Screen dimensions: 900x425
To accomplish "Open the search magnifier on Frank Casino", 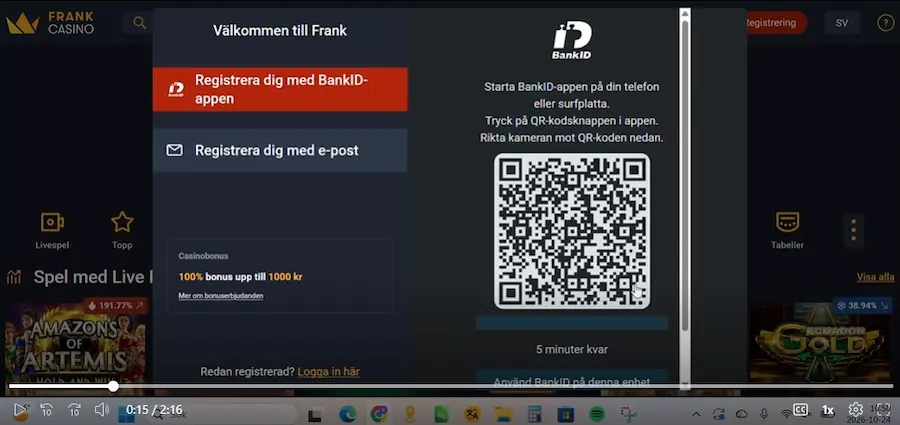I will (x=139, y=23).
